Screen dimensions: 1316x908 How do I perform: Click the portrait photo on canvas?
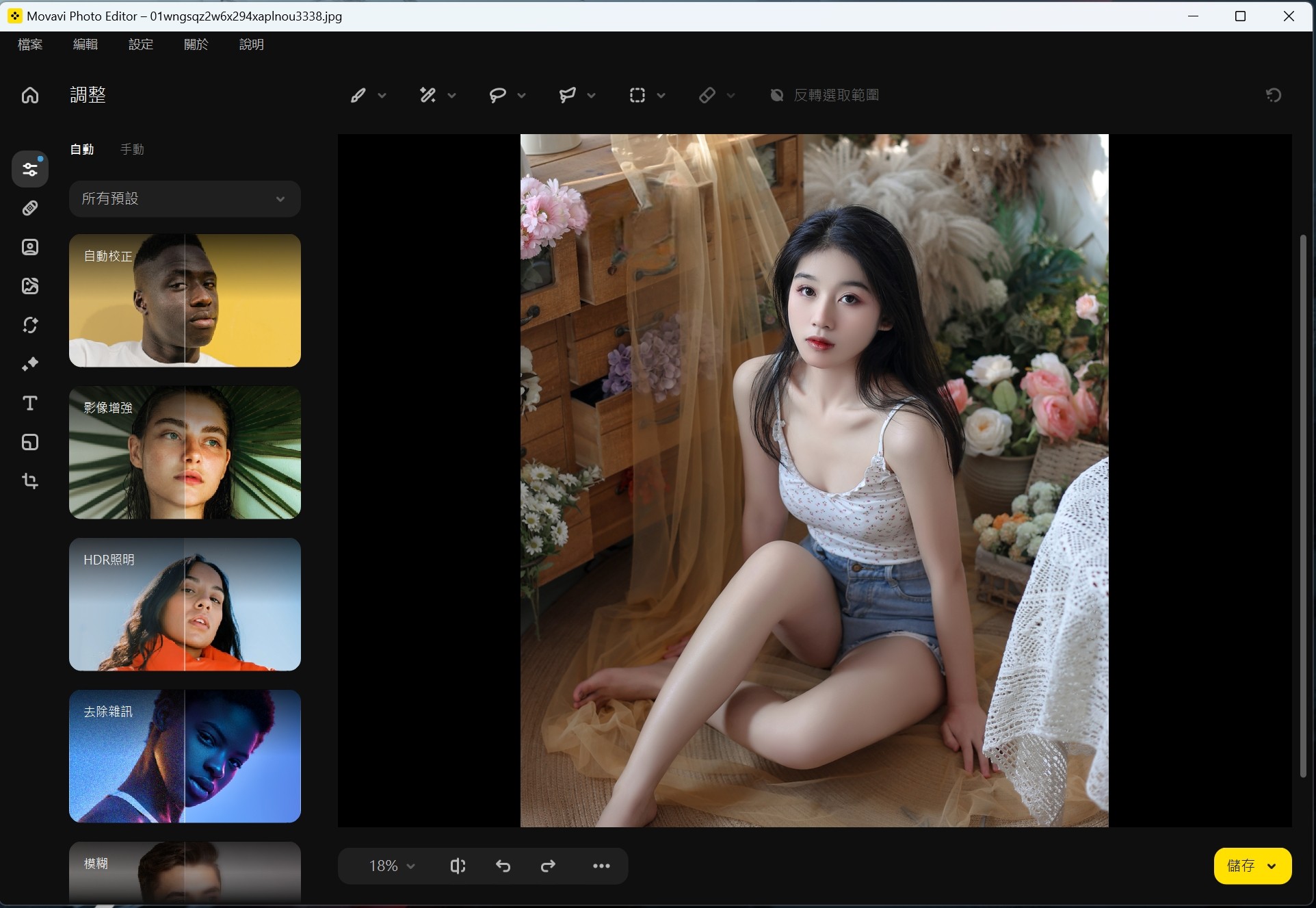click(814, 480)
